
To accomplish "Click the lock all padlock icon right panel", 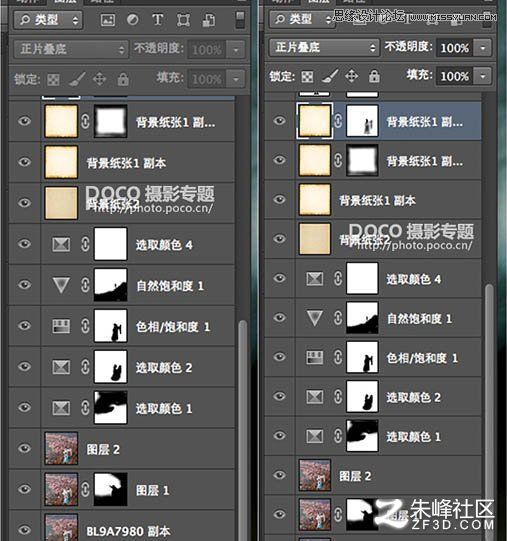I will 374,76.
